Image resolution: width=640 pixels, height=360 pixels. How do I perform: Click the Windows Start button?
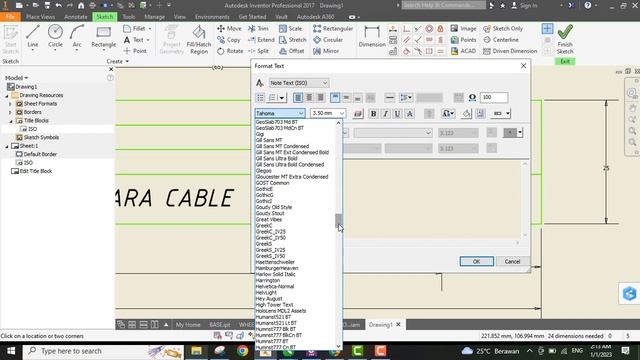[11, 351]
